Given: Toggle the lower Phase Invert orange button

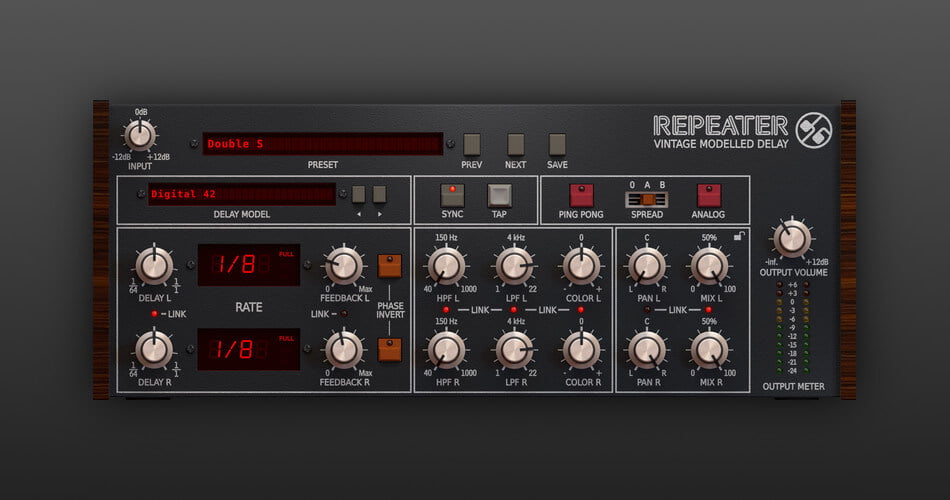Looking at the screenshot, I should (x=389, y=349).
